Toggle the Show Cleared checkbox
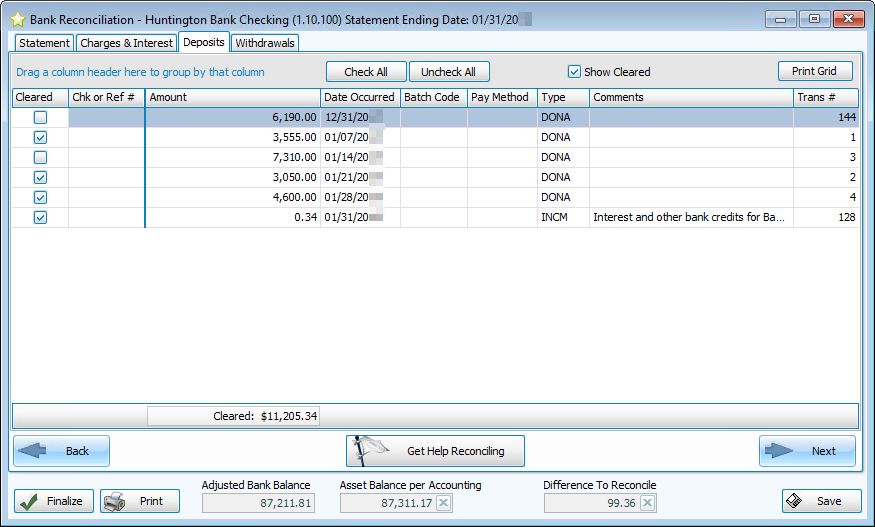Viewport: 875px width, 527px height. [574, 72]
